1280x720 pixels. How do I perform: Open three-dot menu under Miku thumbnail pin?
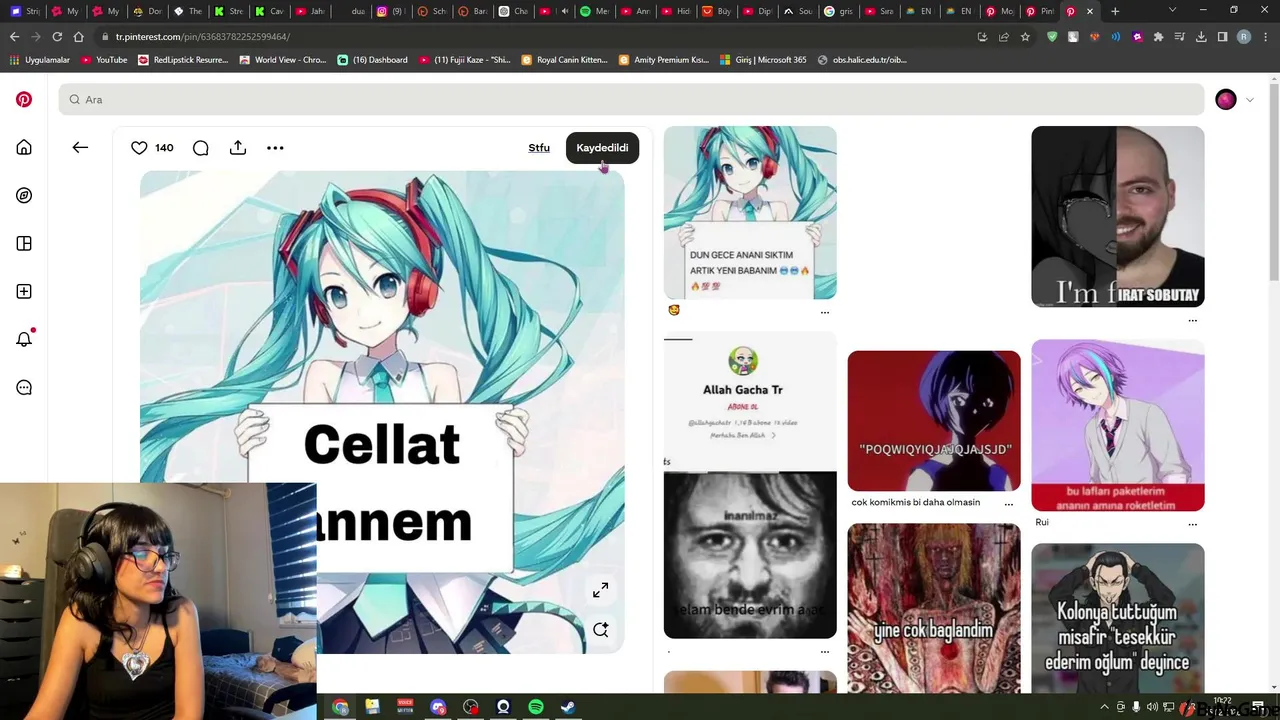pyautogui.click(x=825, y=312)
